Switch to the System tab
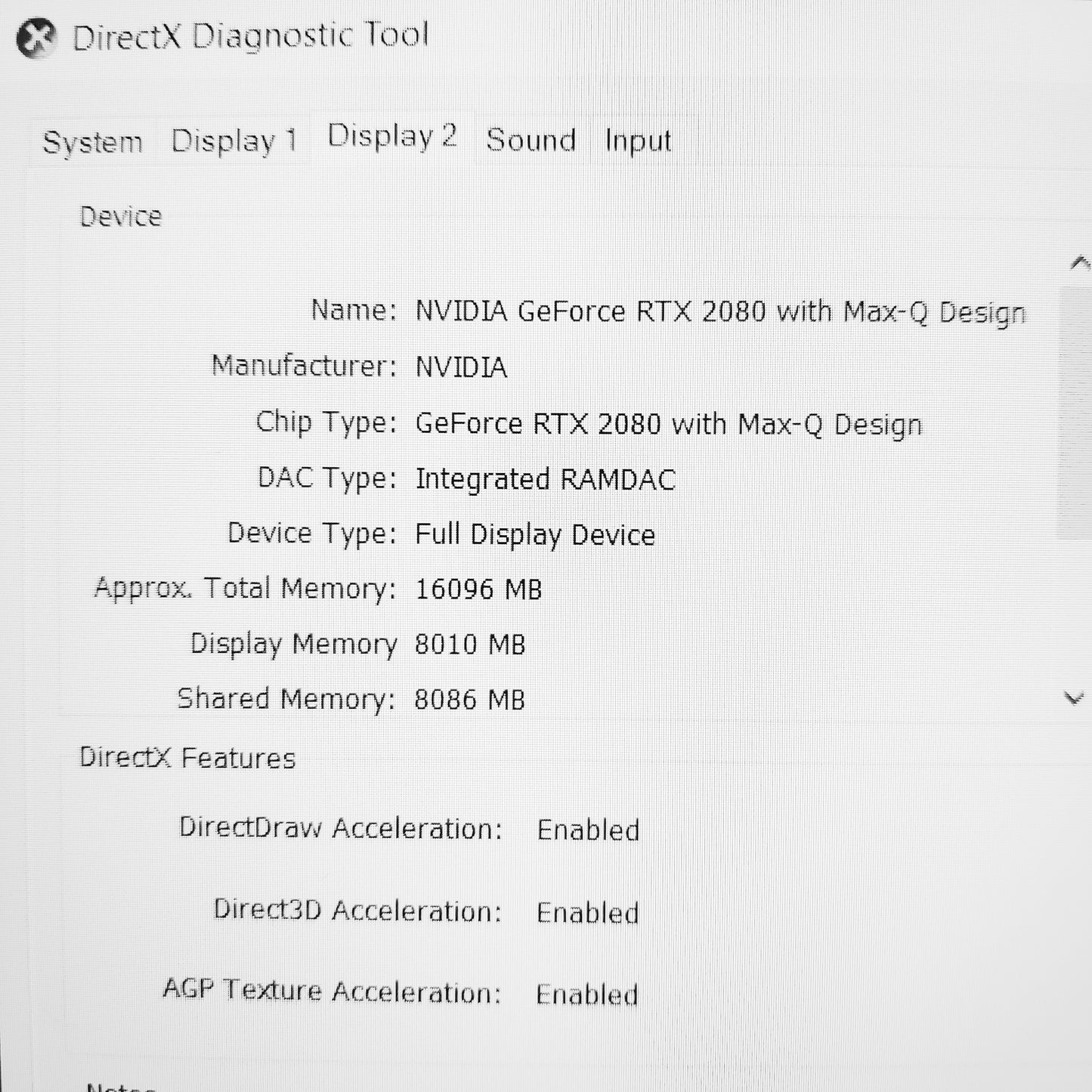The height and width of the screenshot is (1092, 1092). point(92,142)
